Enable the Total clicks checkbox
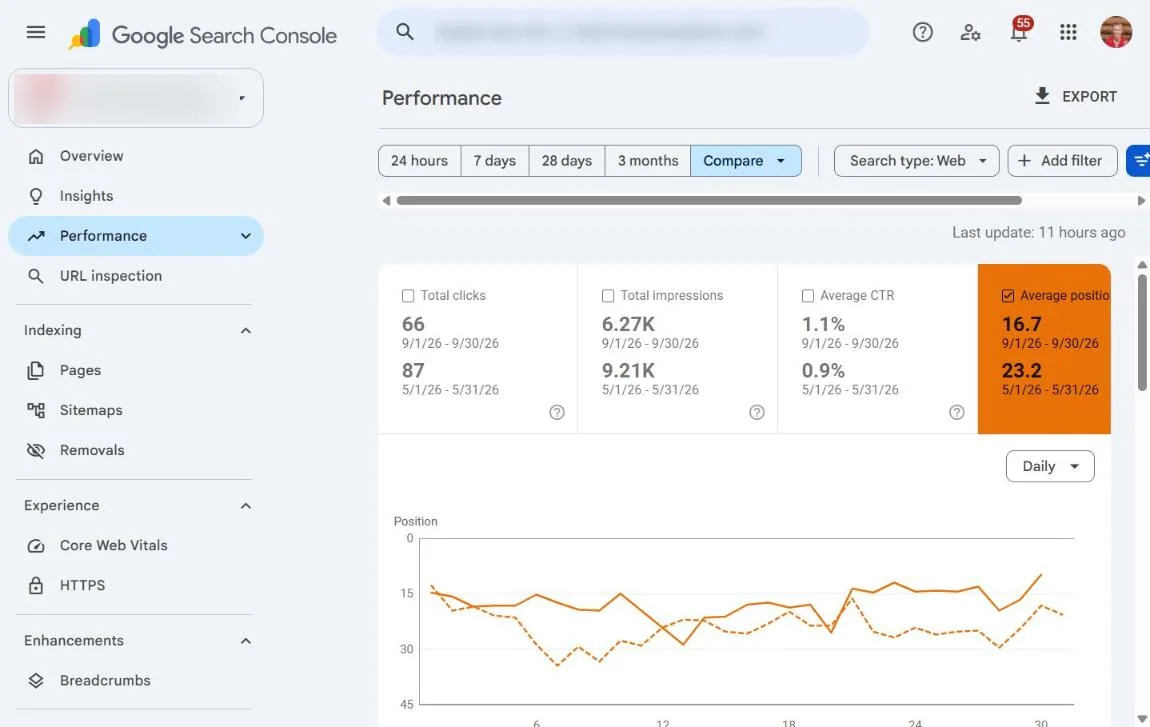1150x727 pixels. coord(408,296)
